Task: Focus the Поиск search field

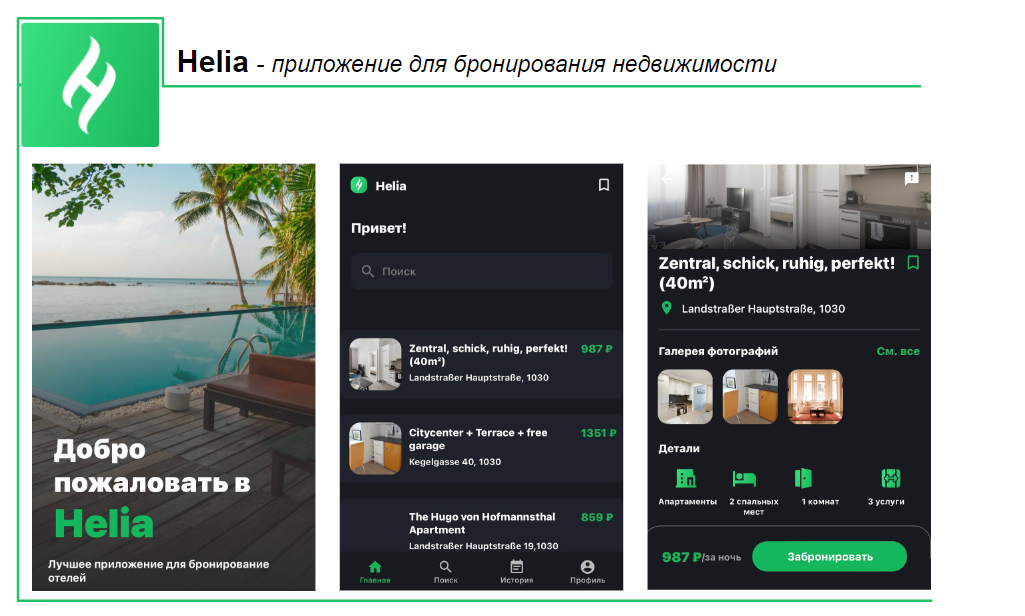Action: 482,271
